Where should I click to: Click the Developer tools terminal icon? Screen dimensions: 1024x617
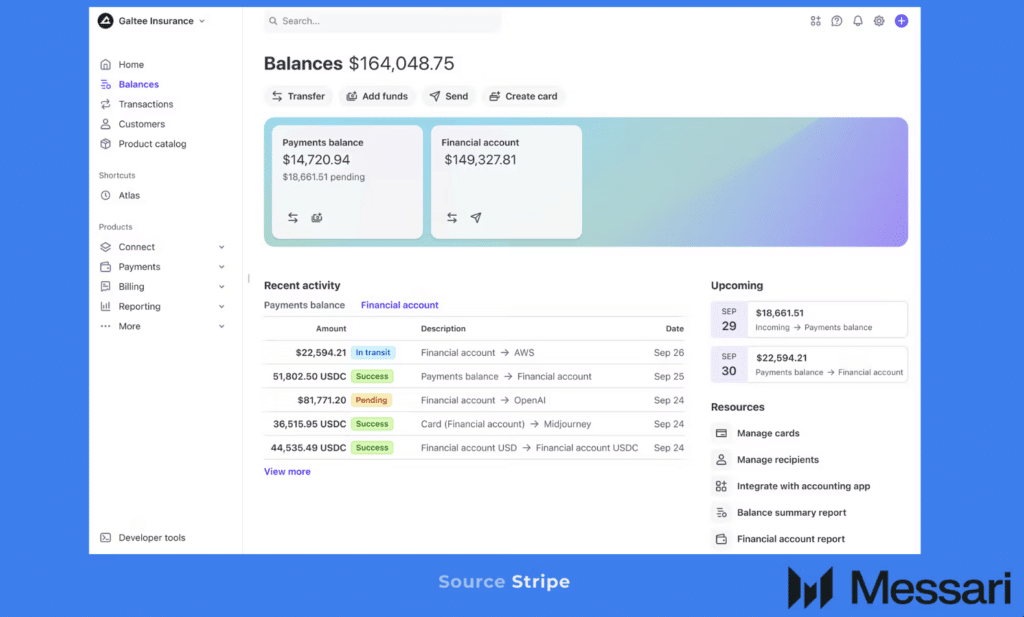pos(105,537)
